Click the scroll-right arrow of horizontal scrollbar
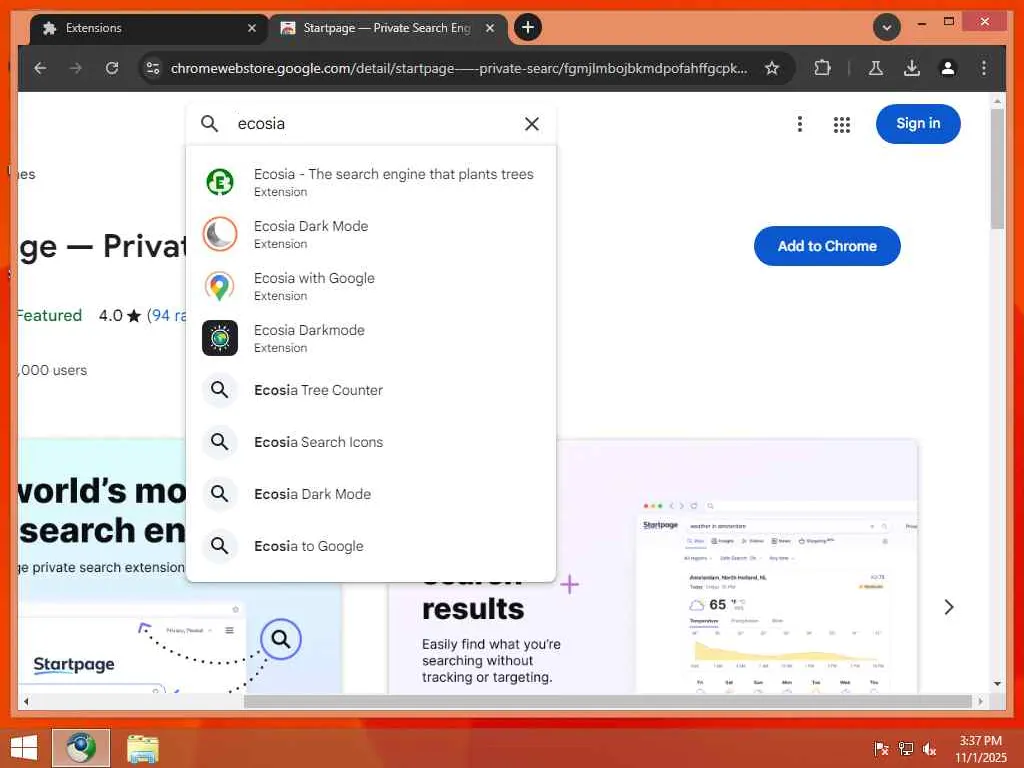 (980, 701)
